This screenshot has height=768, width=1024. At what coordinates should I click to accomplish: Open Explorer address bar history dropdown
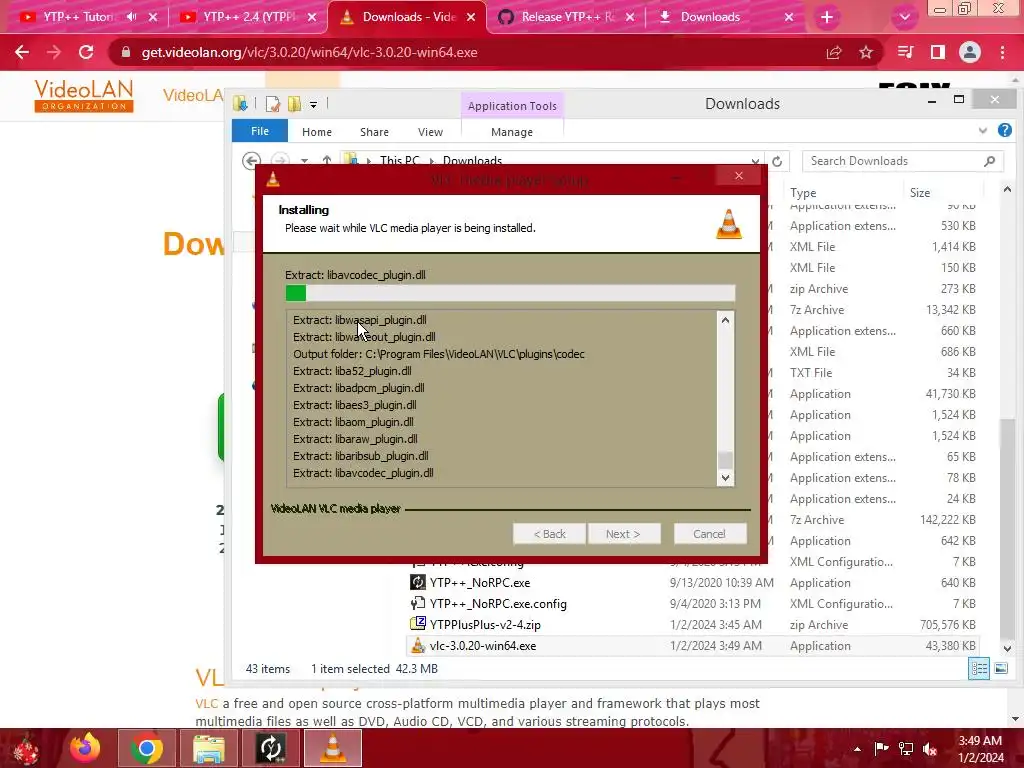(x=755, y=161)
